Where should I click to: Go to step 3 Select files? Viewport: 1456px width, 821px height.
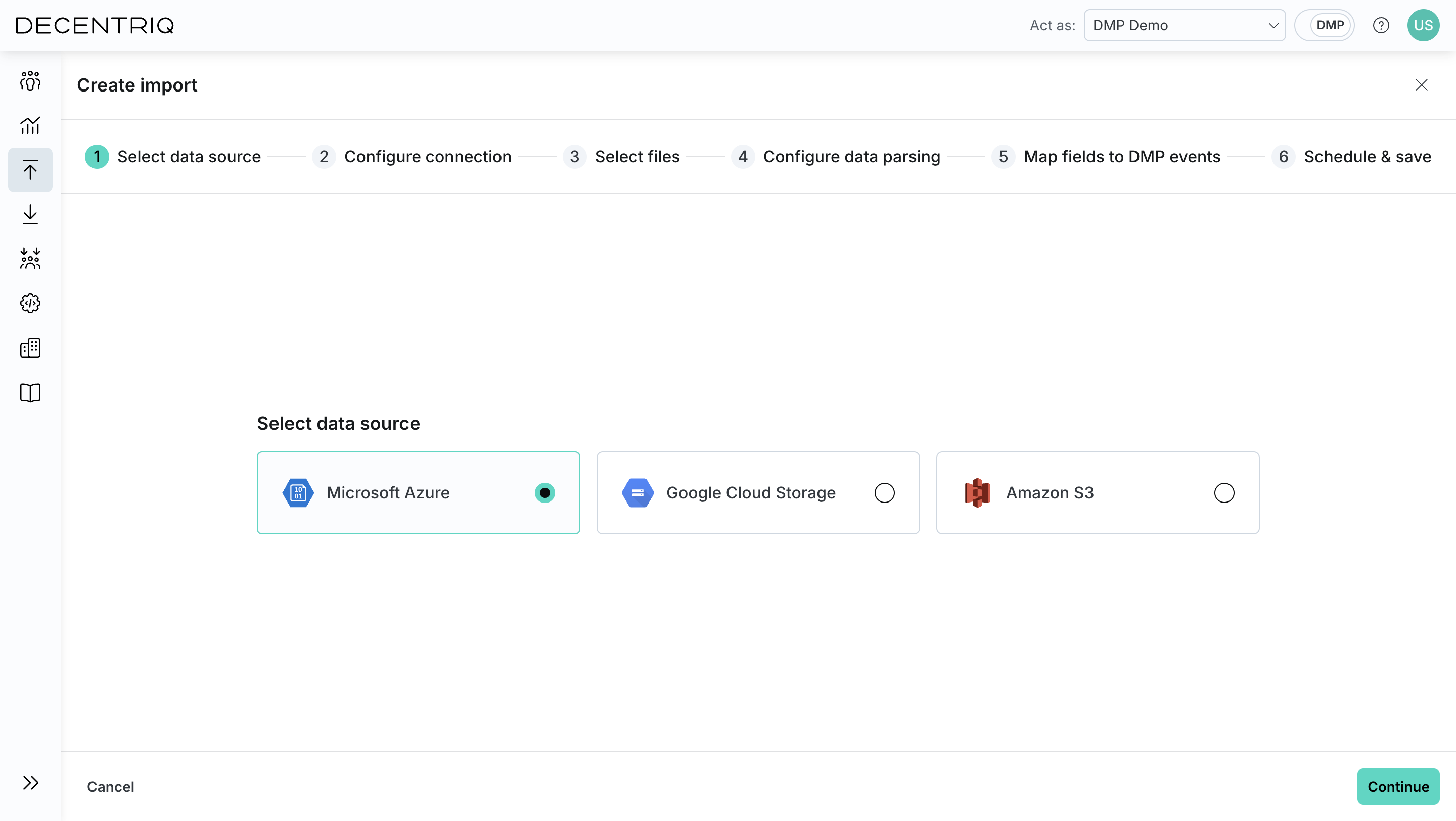[x=621, y=157]
